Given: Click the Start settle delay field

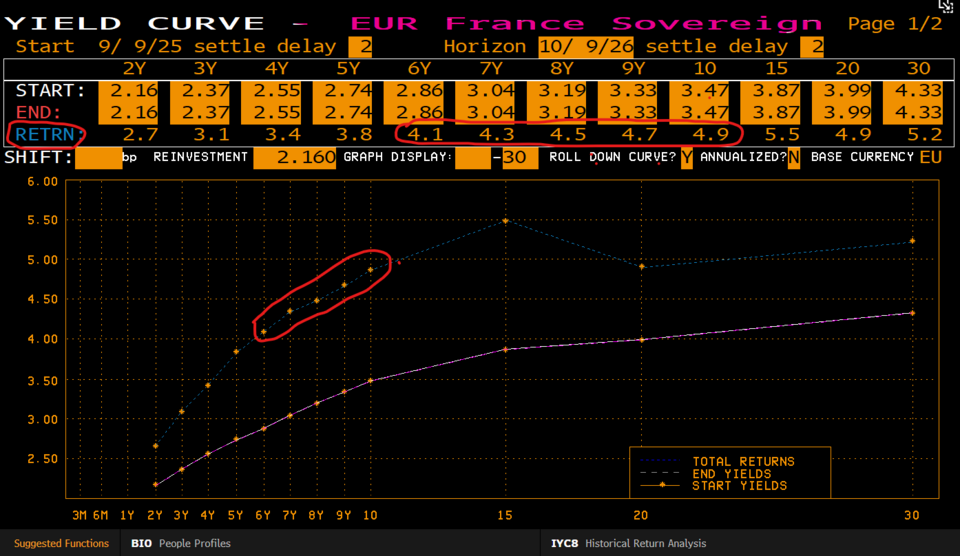Looking at the screenshot, I should coord(359,46).
